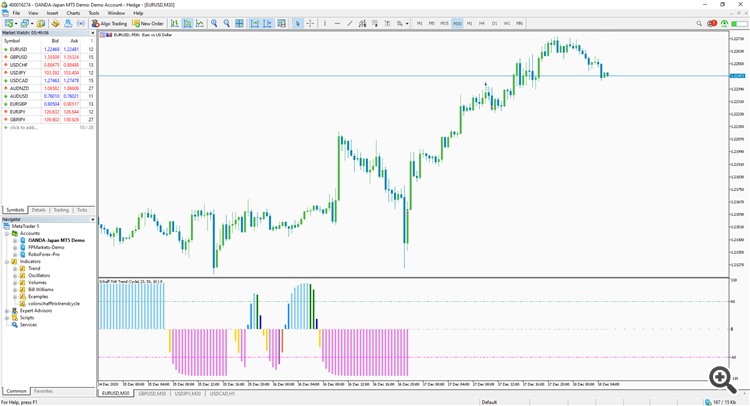Select the D1 timeframe
This screenshot has width=750, height=406.
pos(494,23)
